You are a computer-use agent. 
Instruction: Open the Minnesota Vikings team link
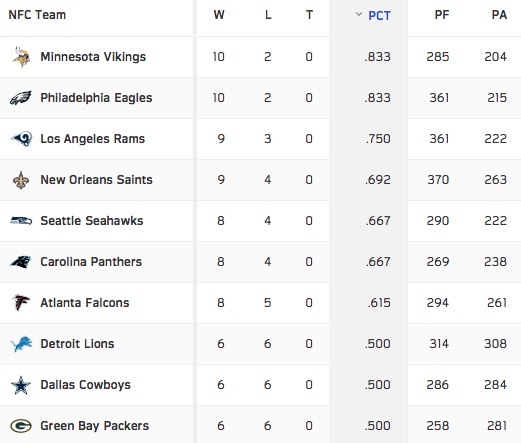[93, 57]
